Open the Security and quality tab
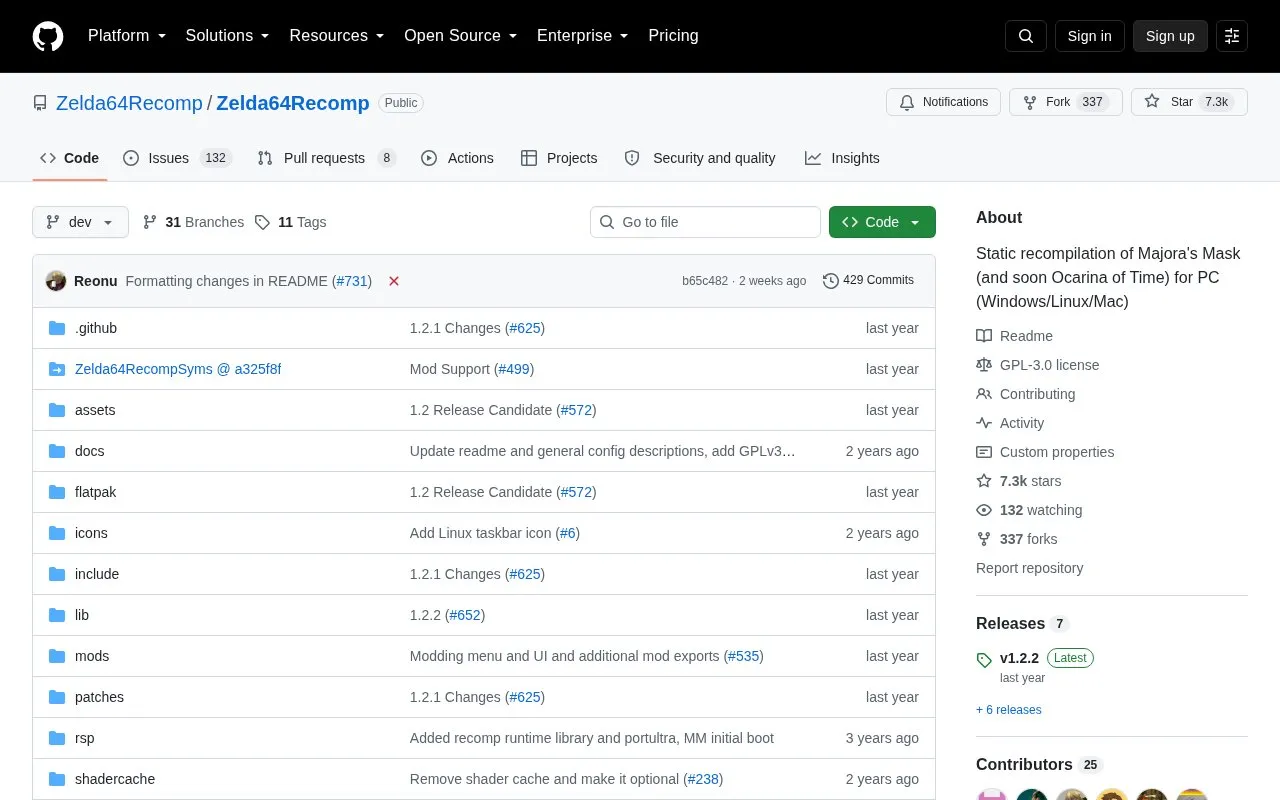Viewport: 1280px width, 800px height. (700, 158)
